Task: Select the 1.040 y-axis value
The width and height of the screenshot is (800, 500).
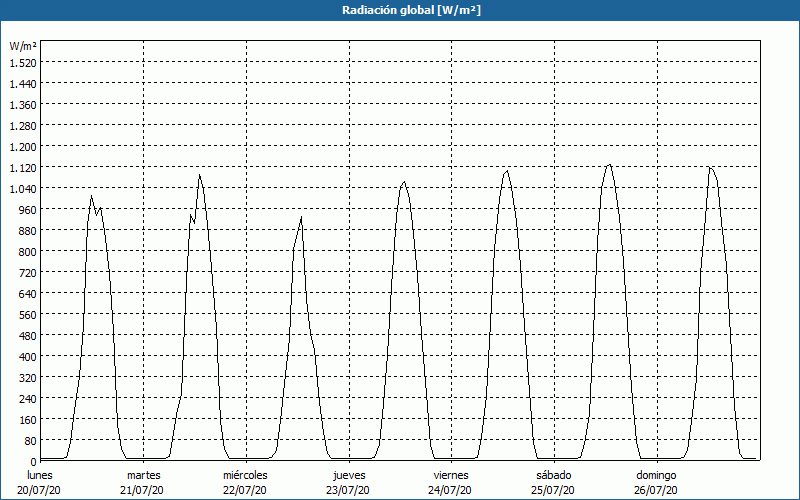Action: (23, 189)
